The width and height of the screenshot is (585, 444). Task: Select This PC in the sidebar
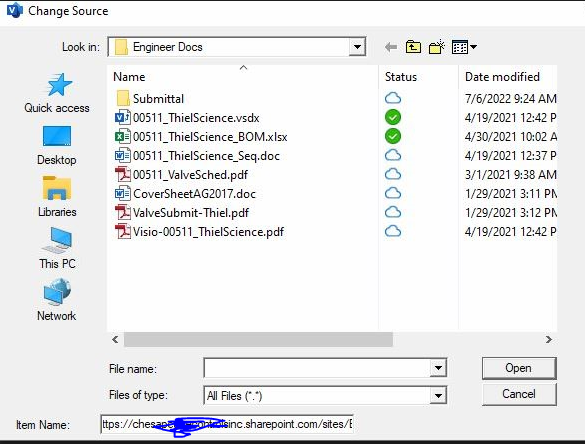[x=57, y=248]
